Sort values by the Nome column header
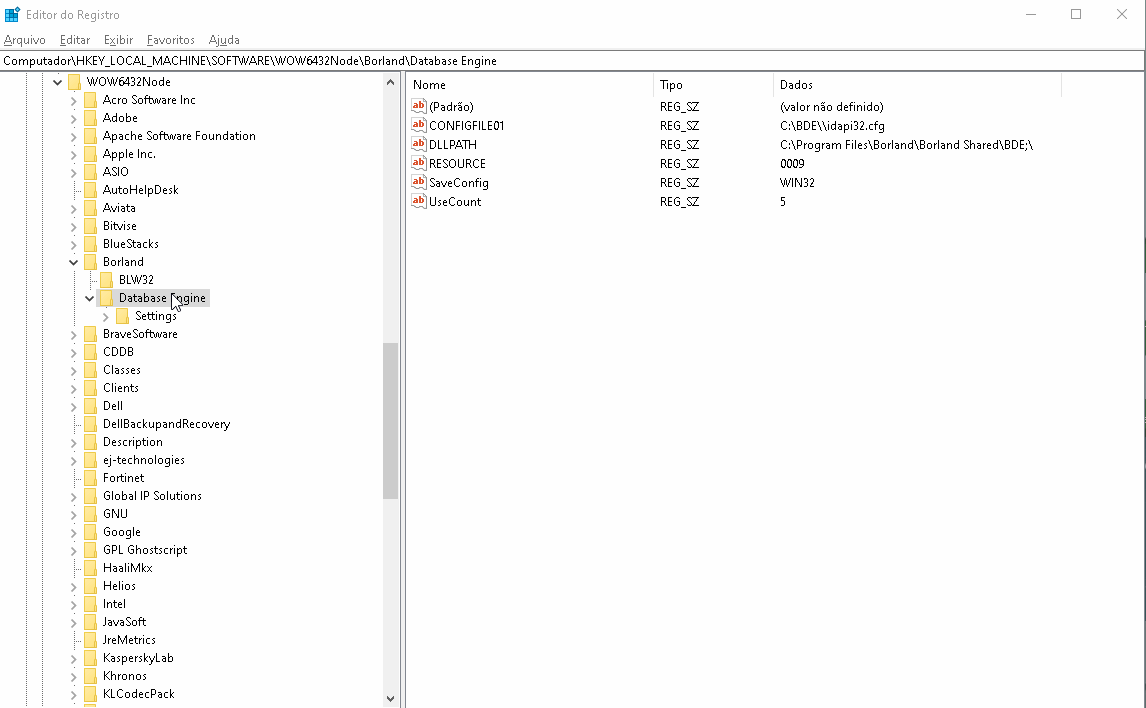The width and height of the screenshot is (1146, 708). coord(530,85)
